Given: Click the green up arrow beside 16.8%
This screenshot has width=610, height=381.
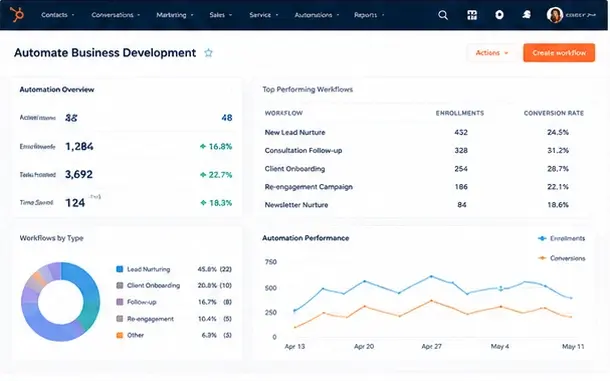Looking at the screenshot, I should point(203,146).
